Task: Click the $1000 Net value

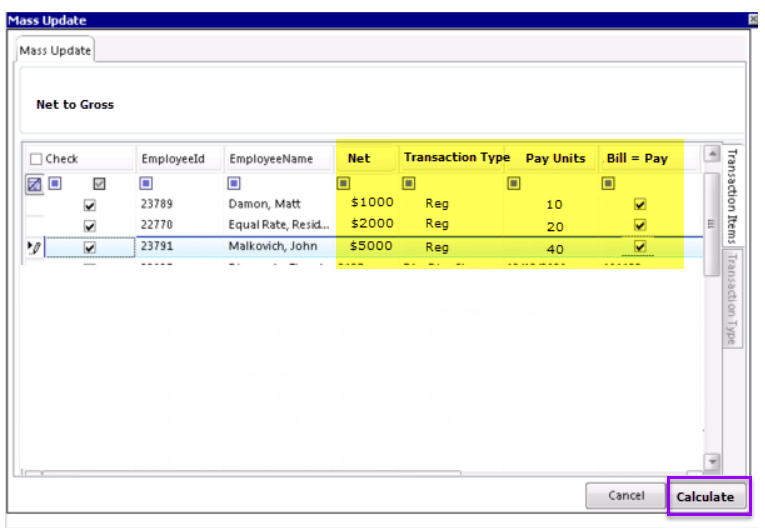Action: [x=372, y=203]
